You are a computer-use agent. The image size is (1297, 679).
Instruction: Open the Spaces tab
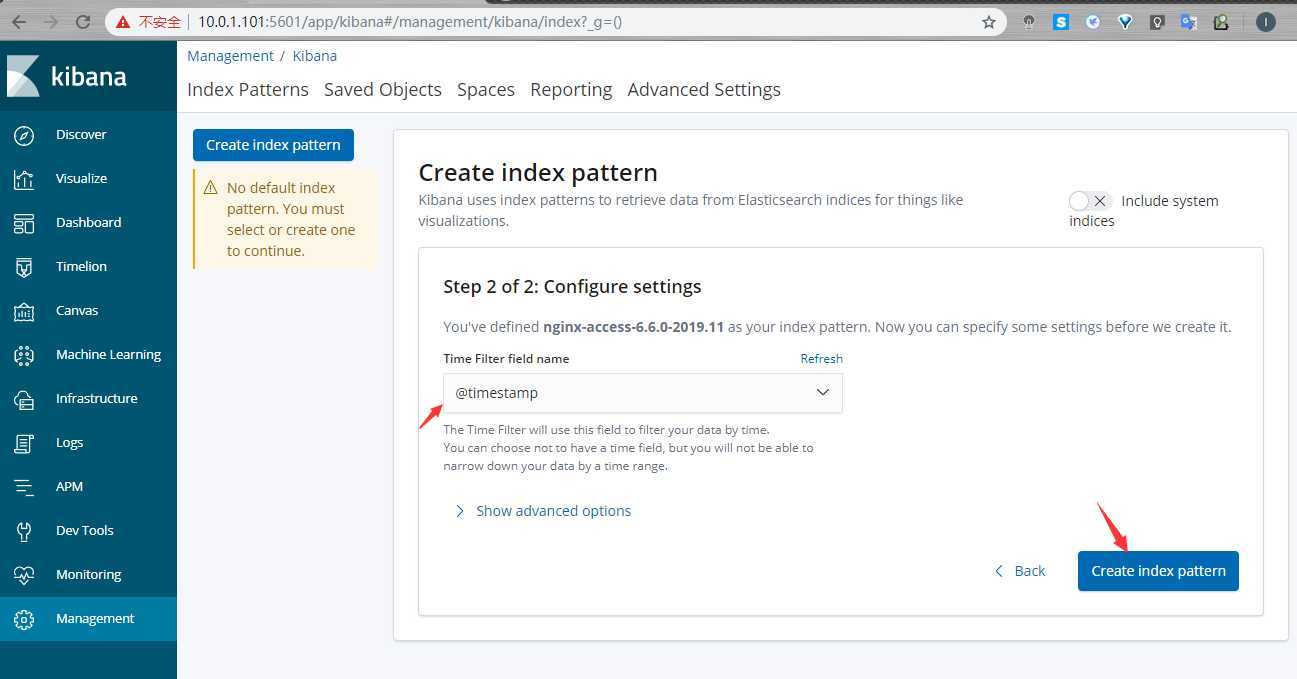(x=486, y=89)
